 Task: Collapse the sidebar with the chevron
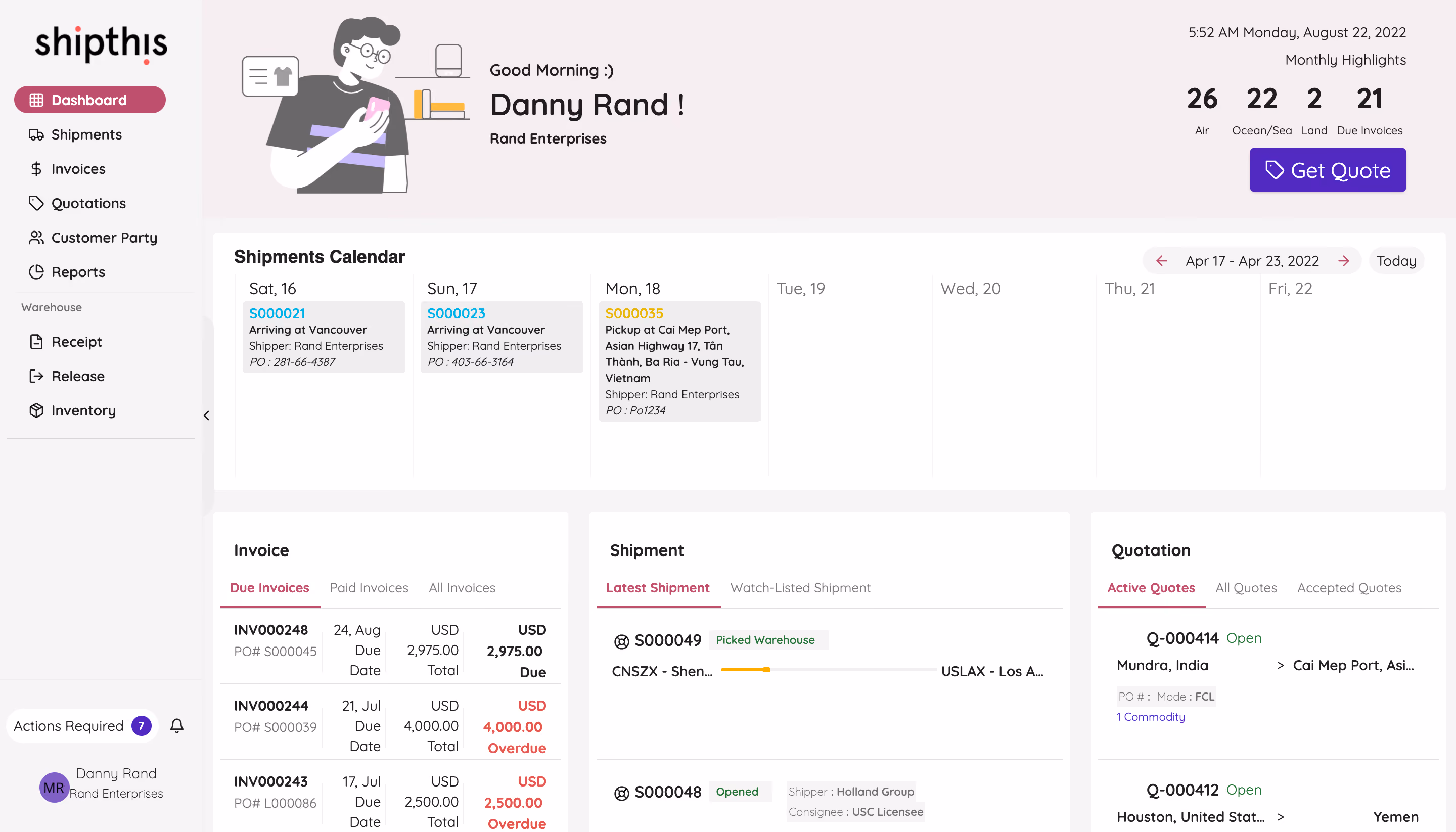coord(206,415)
